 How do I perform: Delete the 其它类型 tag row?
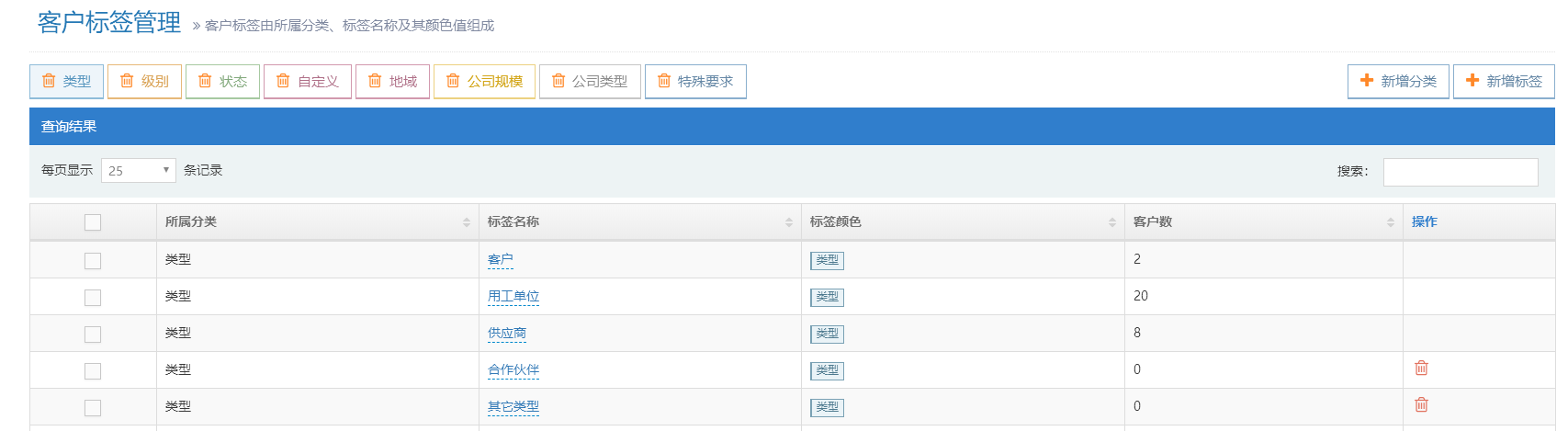[1421, 405]
